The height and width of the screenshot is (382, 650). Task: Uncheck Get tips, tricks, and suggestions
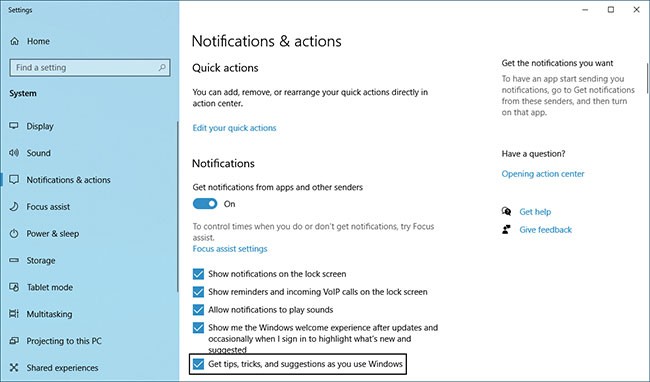(x=198, y=364)
